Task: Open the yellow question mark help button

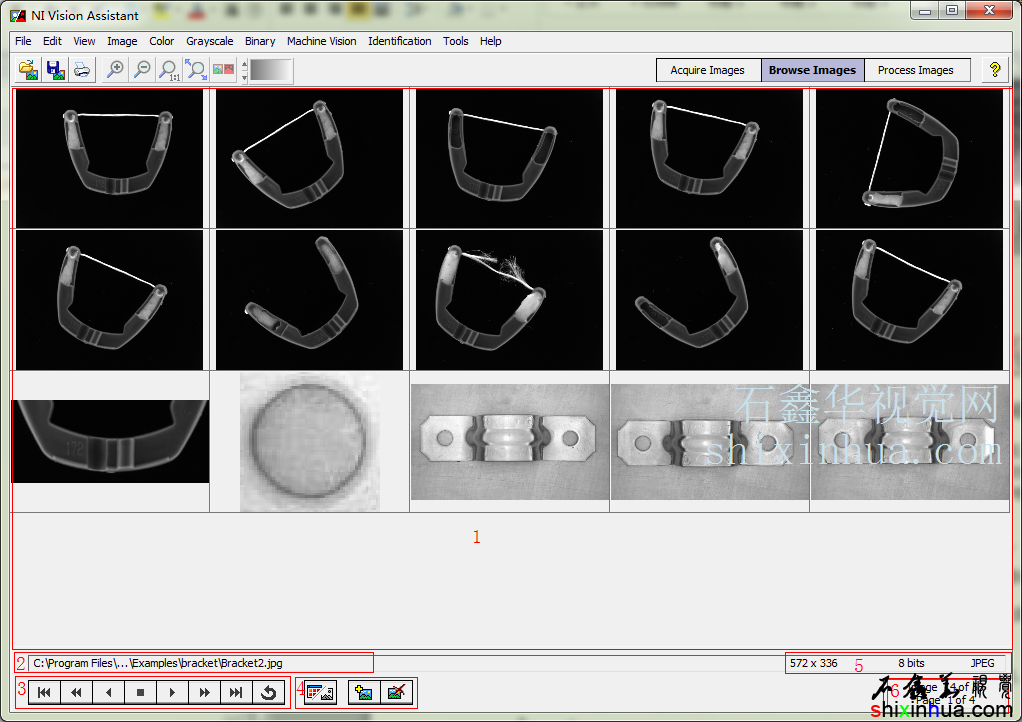Action: 994,70
